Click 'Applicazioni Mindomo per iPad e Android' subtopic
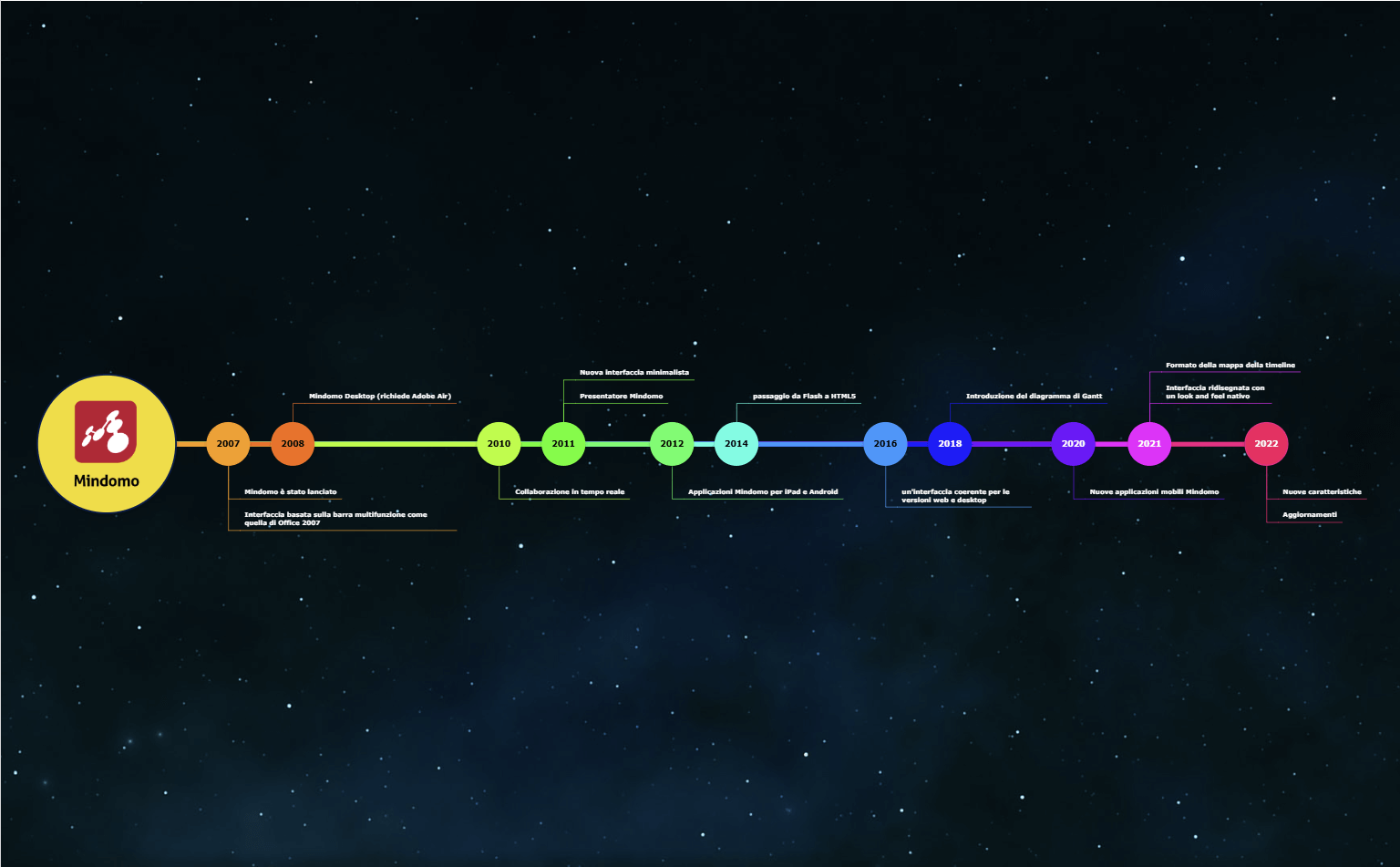 click(x=763, y=492)
